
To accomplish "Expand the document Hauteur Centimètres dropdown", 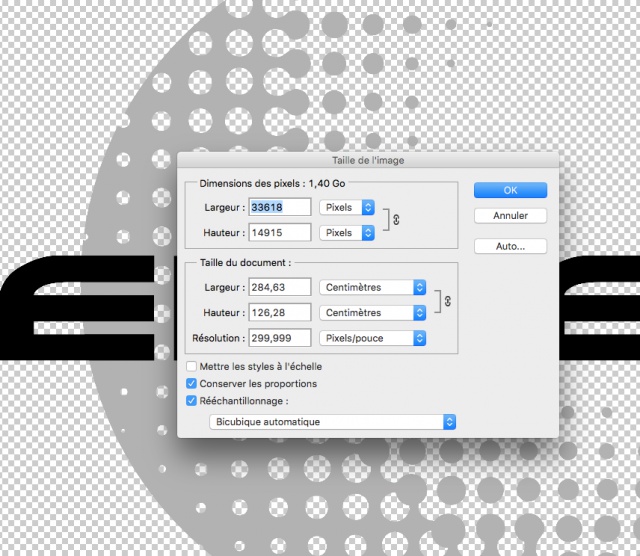I will pyautogui.click(x=373, y=313).
